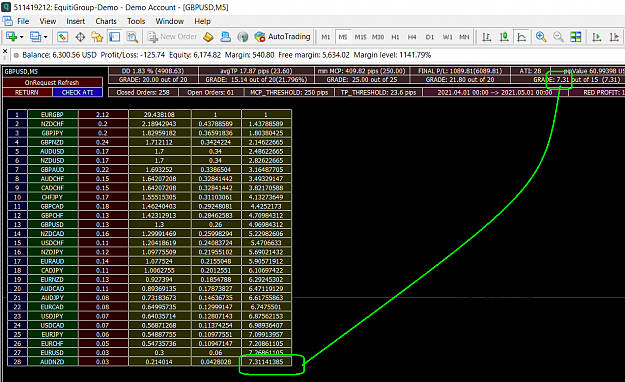625x382 pixels.
Task: Click the blue CHECK ATI button
Action: coord(77,92)
